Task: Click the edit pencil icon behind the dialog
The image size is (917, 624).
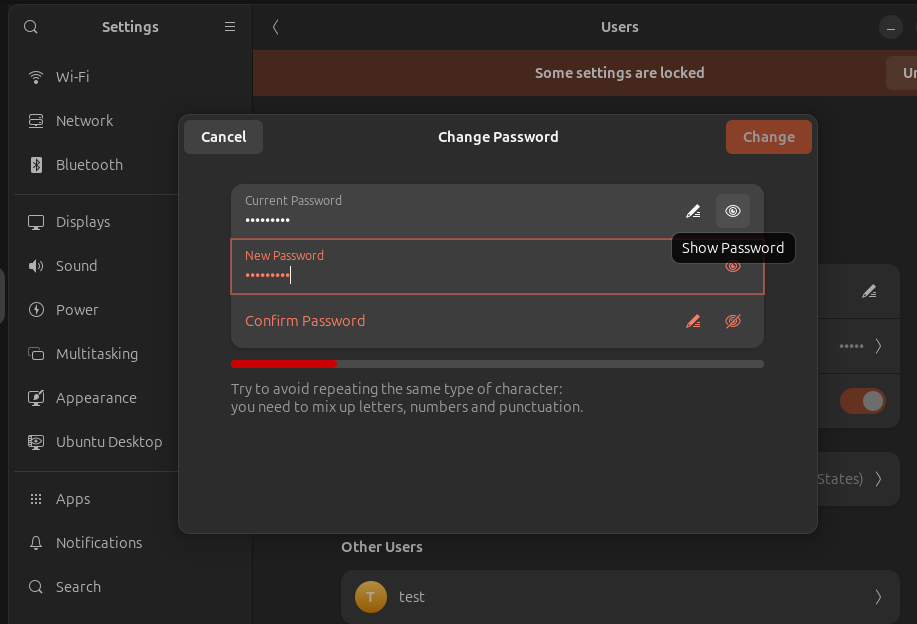Action: (869, 291)
